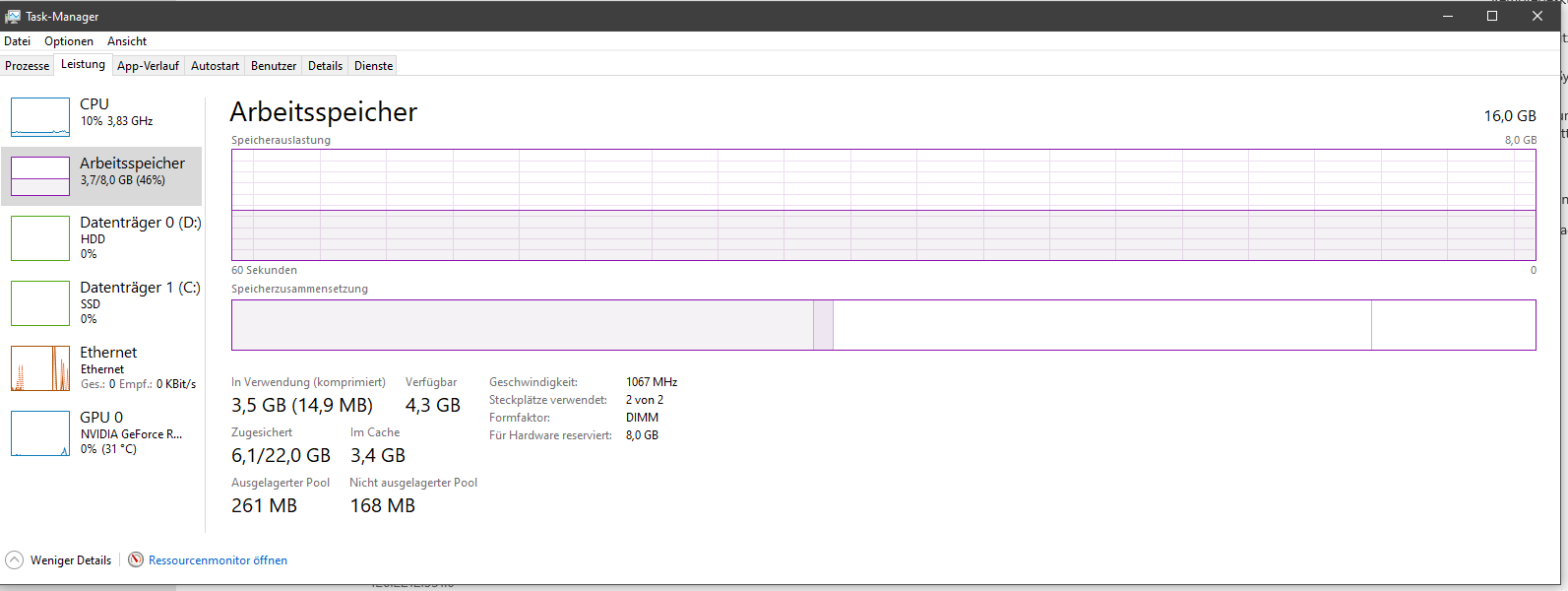Viewport: 1568px width, 591px height.
Task: Open the Details tab
Action: pyautogui.click(x=325, y=66)
